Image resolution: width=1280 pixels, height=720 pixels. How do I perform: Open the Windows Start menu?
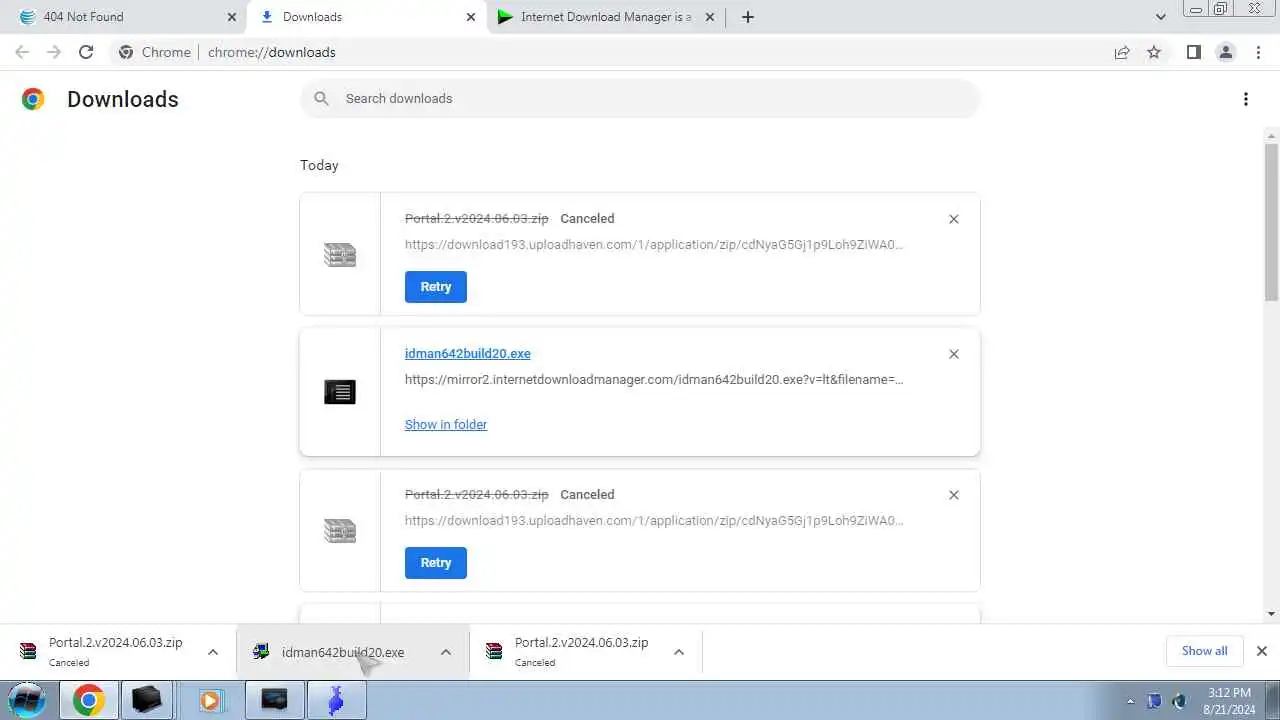[x=27, y=700]
